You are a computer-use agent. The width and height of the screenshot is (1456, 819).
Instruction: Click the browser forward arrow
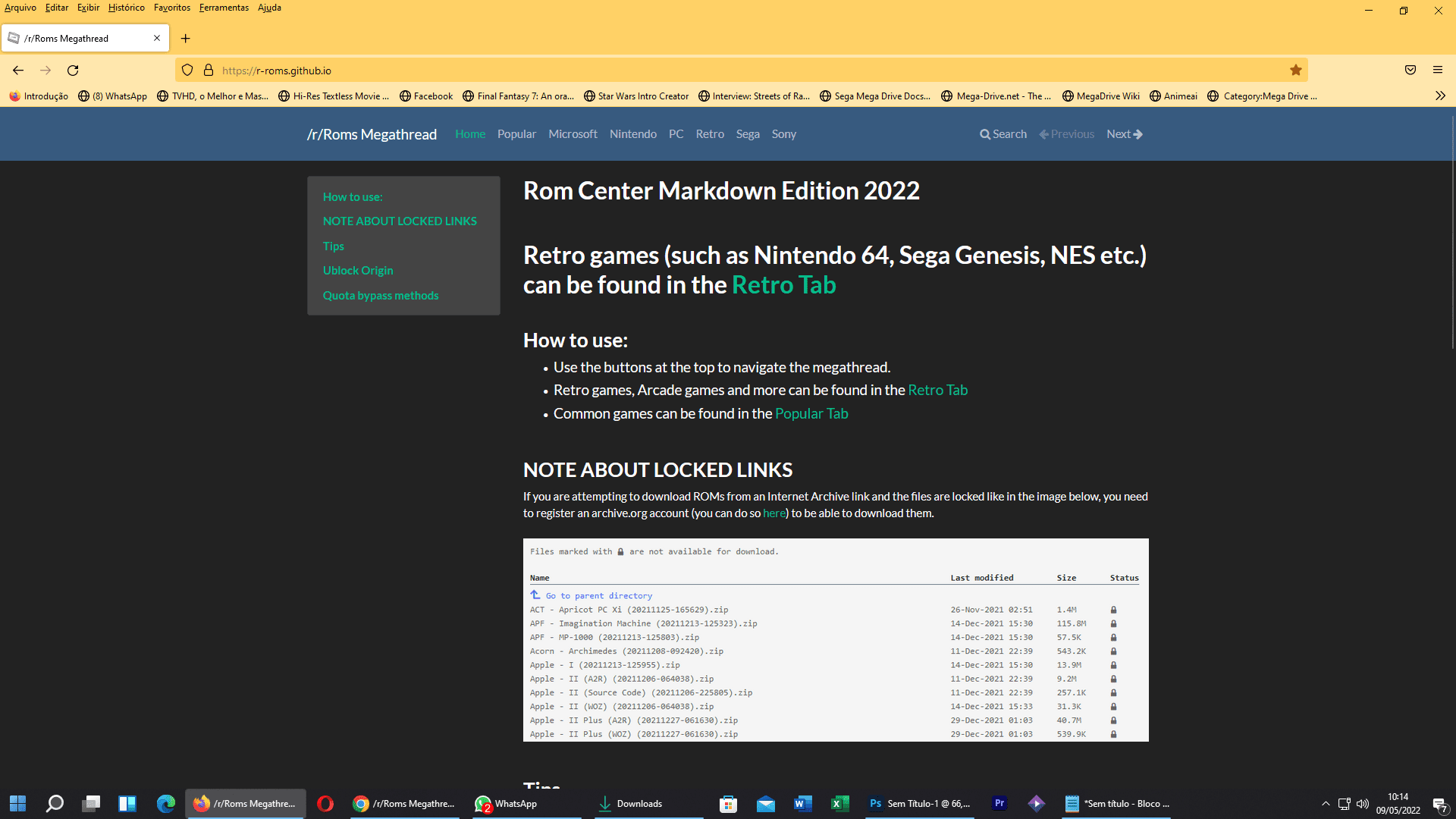coord(45,71)
